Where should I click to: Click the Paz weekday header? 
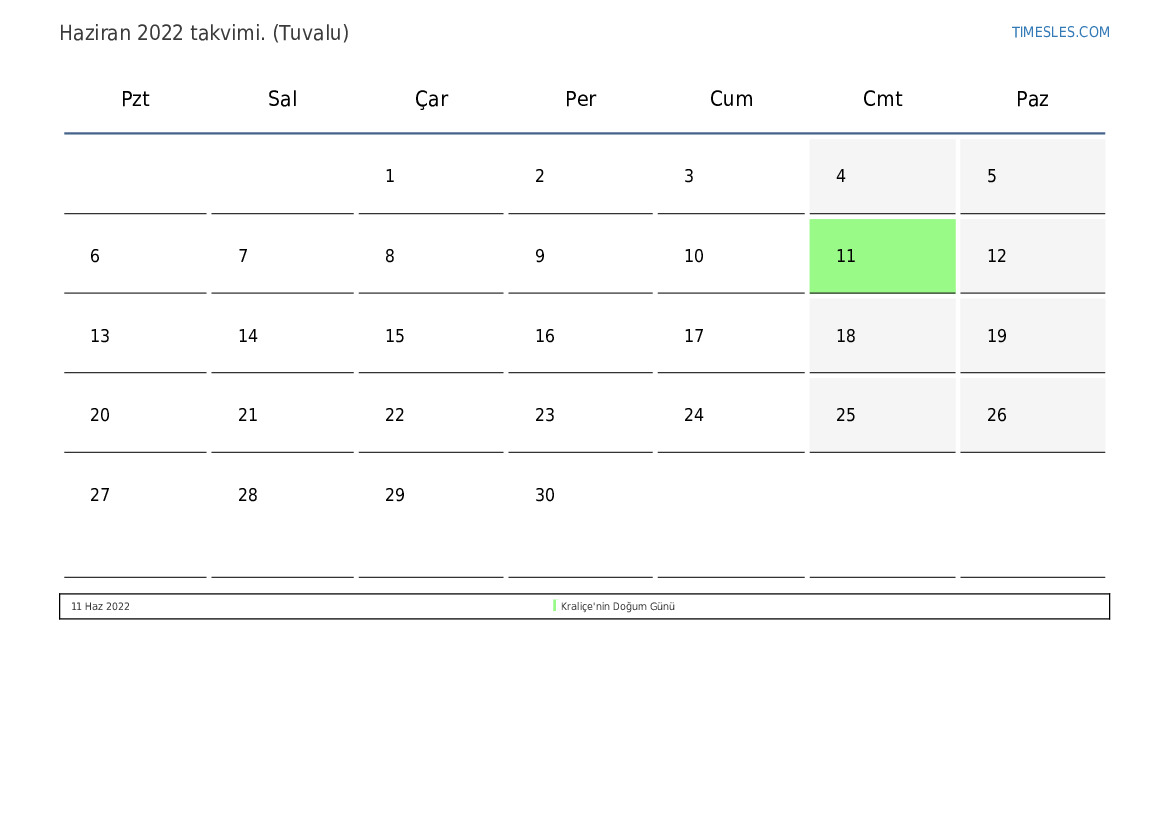point(1032,99)
